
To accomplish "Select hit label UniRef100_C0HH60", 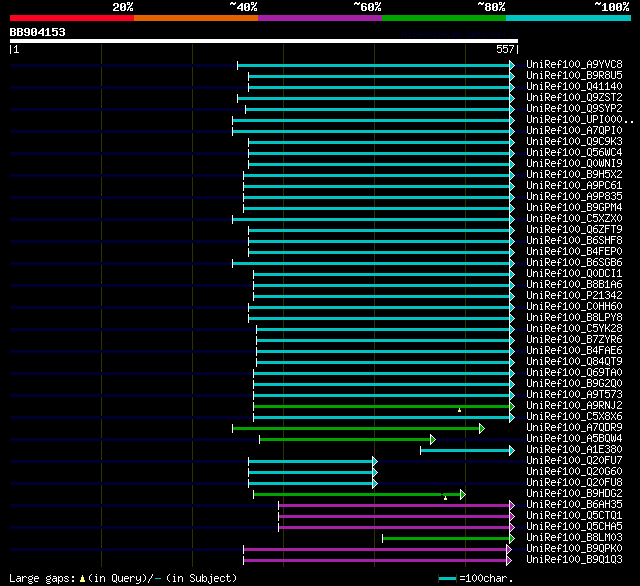I will (574, 307).
